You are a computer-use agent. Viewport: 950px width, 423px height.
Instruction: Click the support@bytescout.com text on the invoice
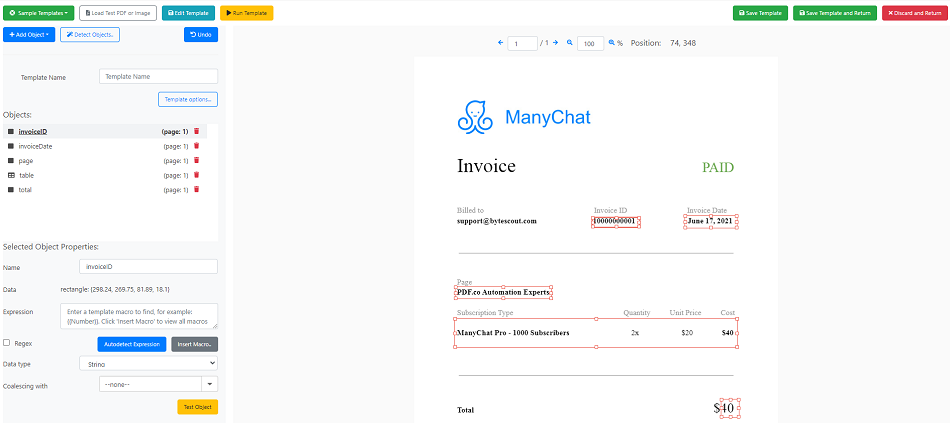tap(497, 221)
